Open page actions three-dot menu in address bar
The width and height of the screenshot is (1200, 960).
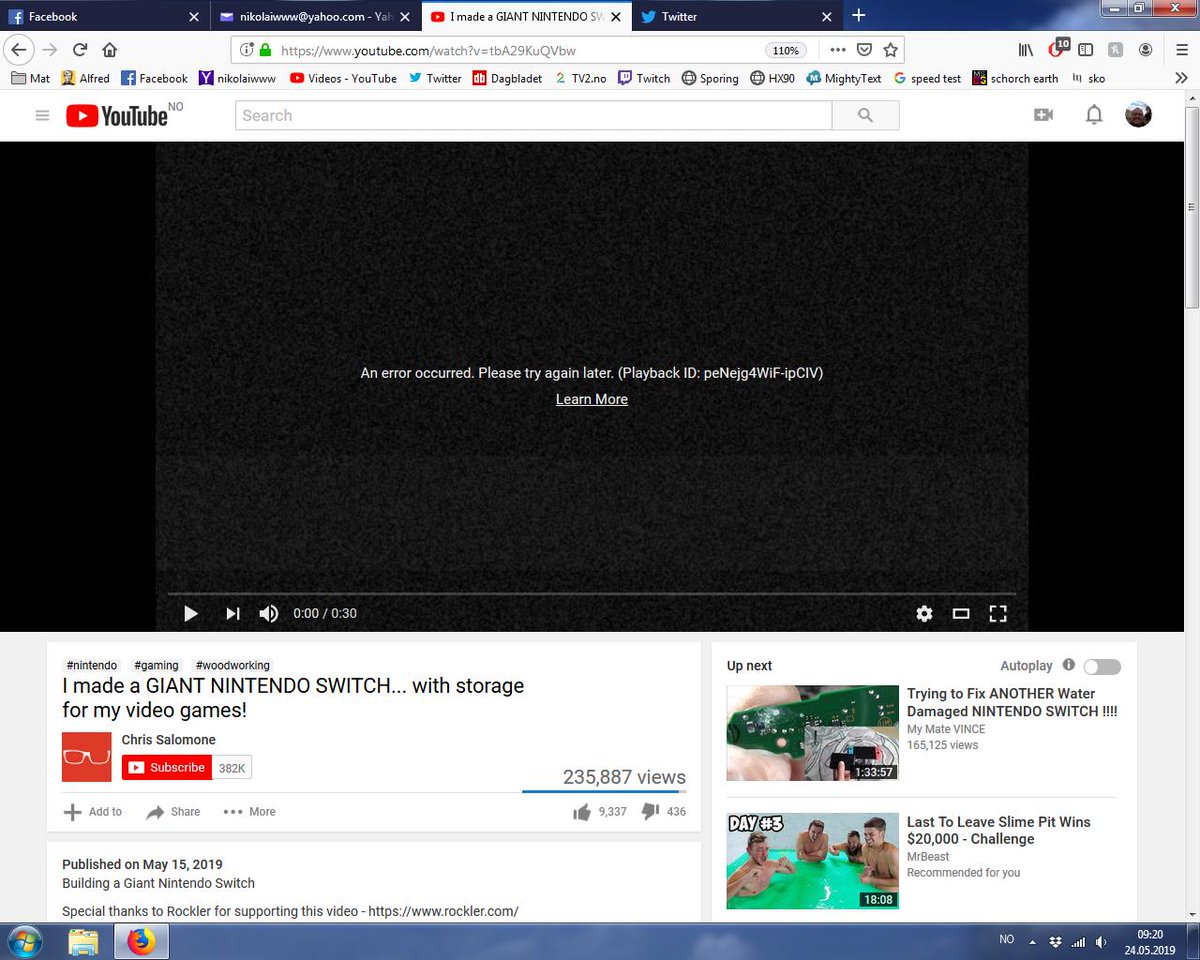(838, 50)
